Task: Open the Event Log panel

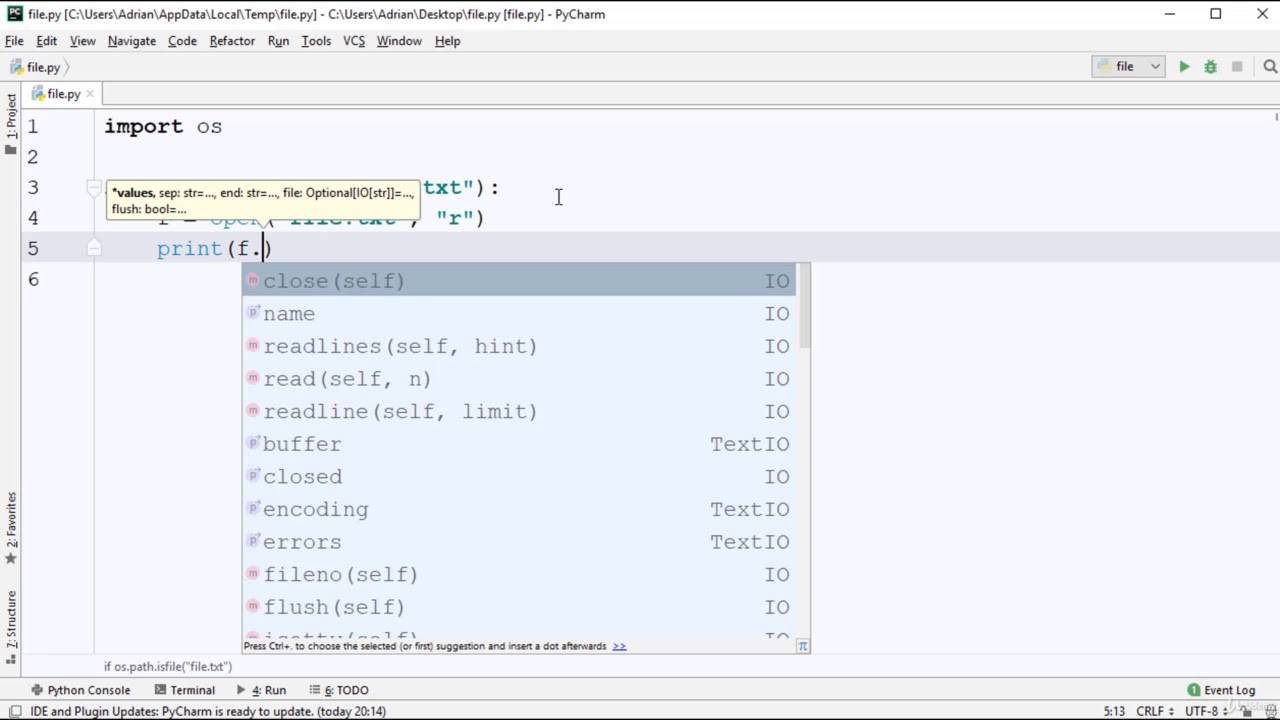Action: click(1221, 690)
